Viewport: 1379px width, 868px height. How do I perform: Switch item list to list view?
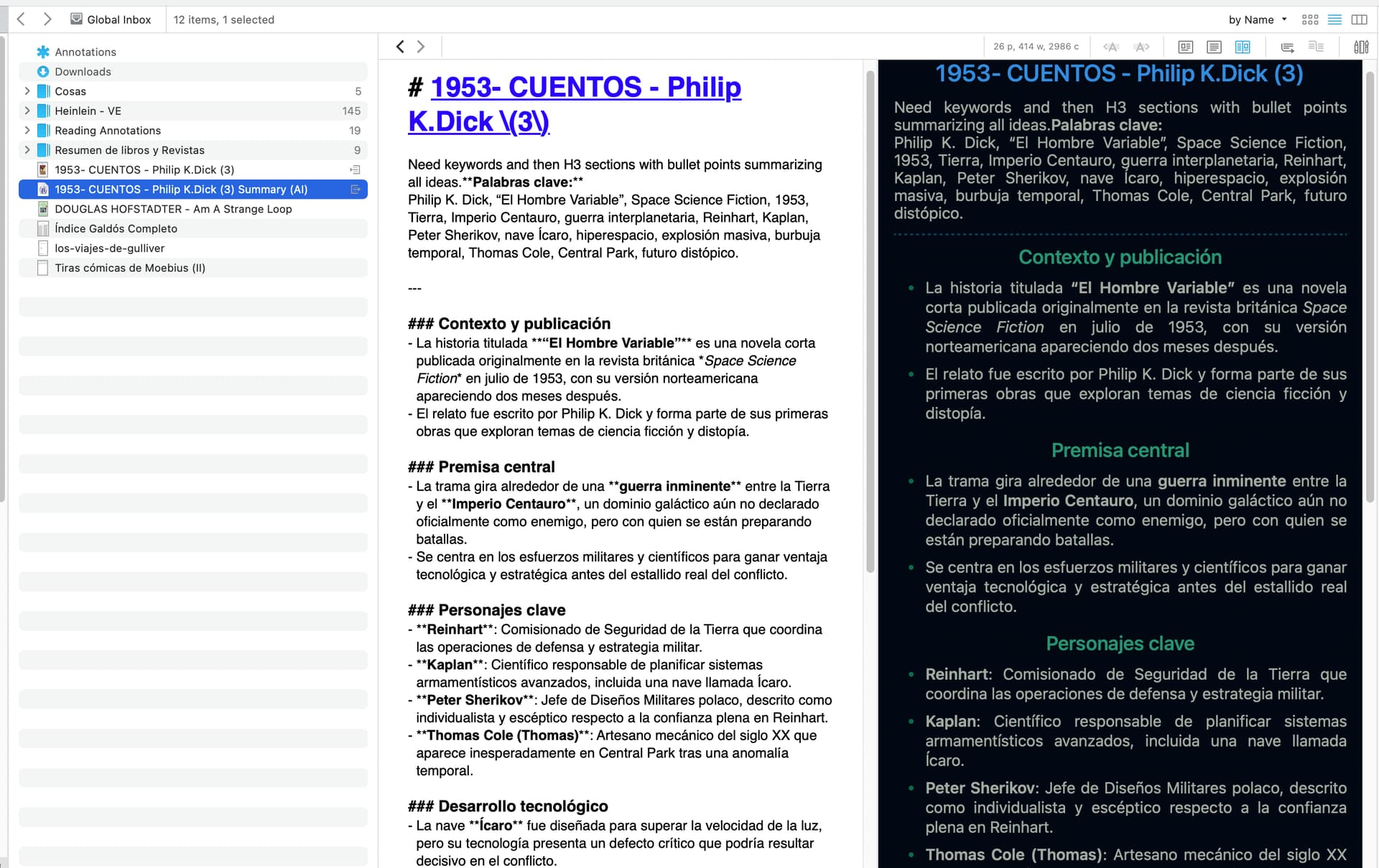click(1334, 19)
